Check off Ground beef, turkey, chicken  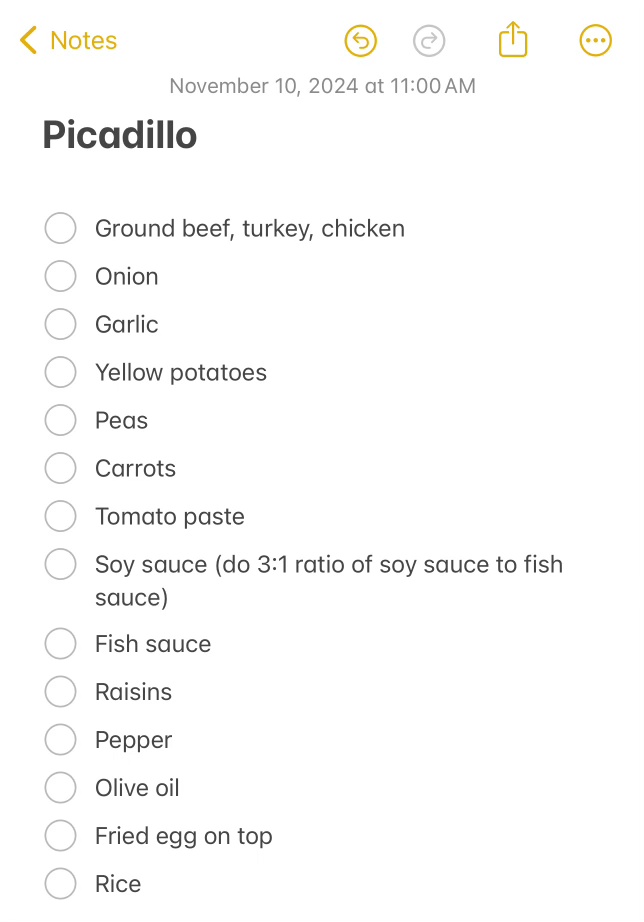[x=61, y=228]
